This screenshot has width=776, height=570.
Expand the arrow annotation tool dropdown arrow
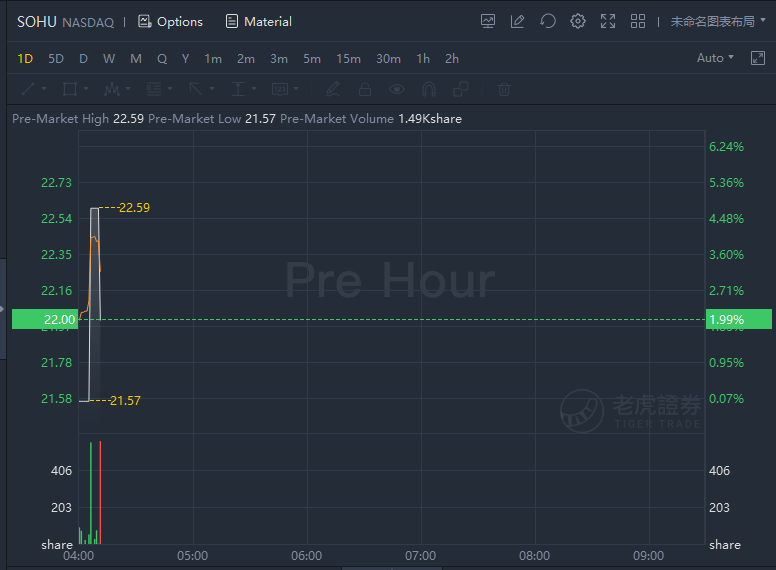click(212, 89)
